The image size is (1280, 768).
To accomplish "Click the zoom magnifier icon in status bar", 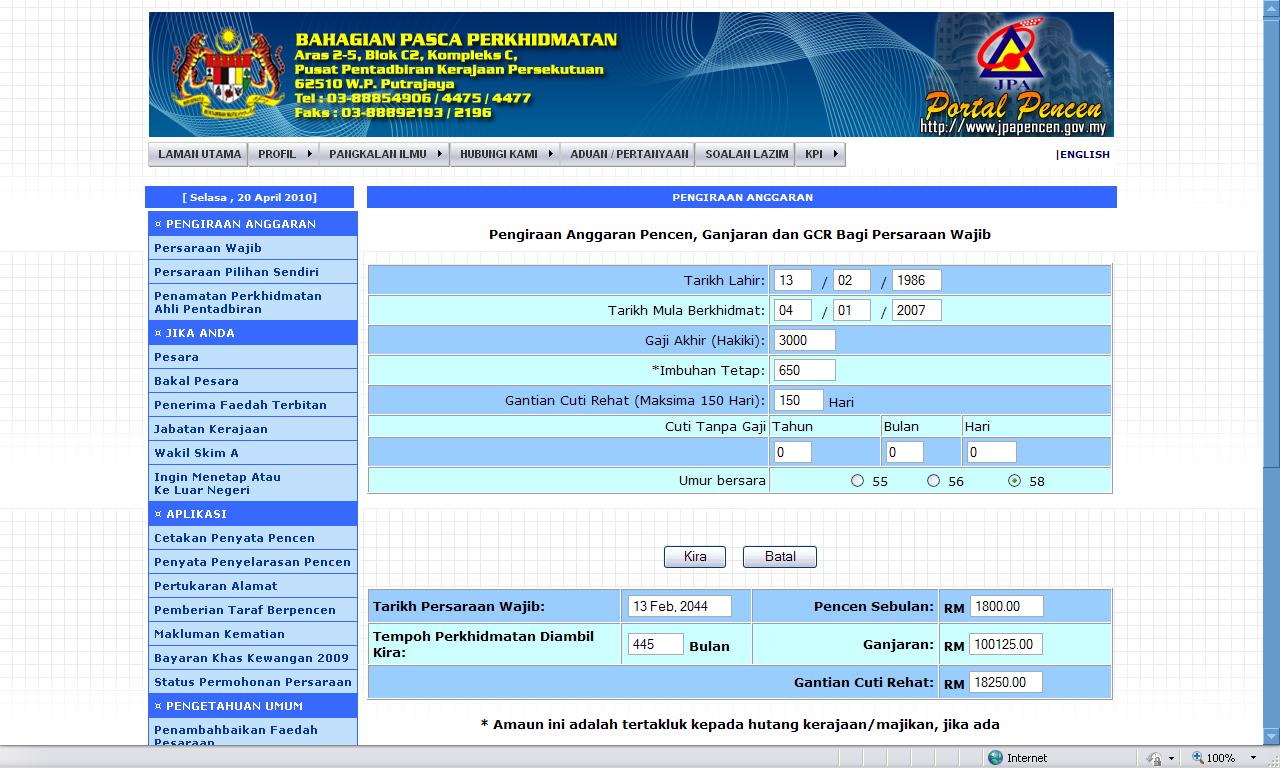I will (1198, 758).
